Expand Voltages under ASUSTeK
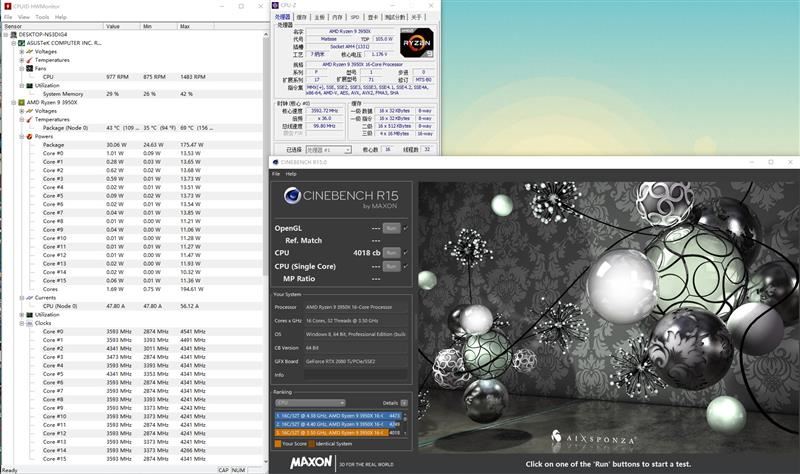Screen dimensions: 800x474 point(22,52)
